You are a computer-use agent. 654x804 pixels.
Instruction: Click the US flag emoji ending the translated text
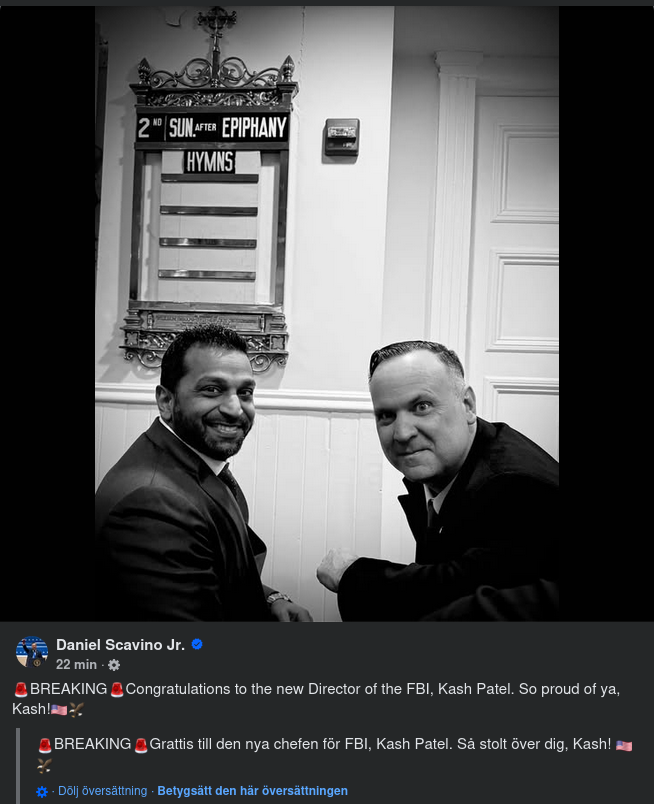pos(624,746)
